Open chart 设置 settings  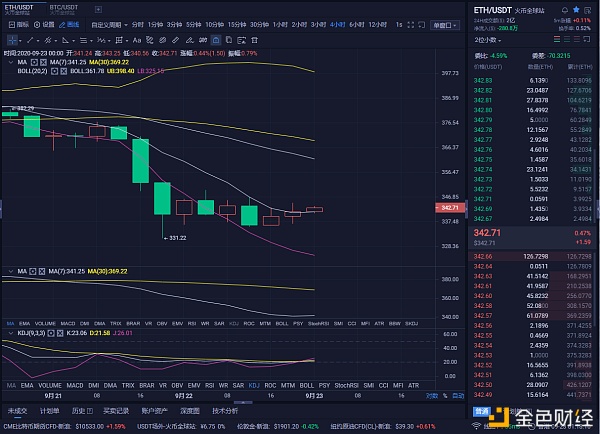click(44, 25)
